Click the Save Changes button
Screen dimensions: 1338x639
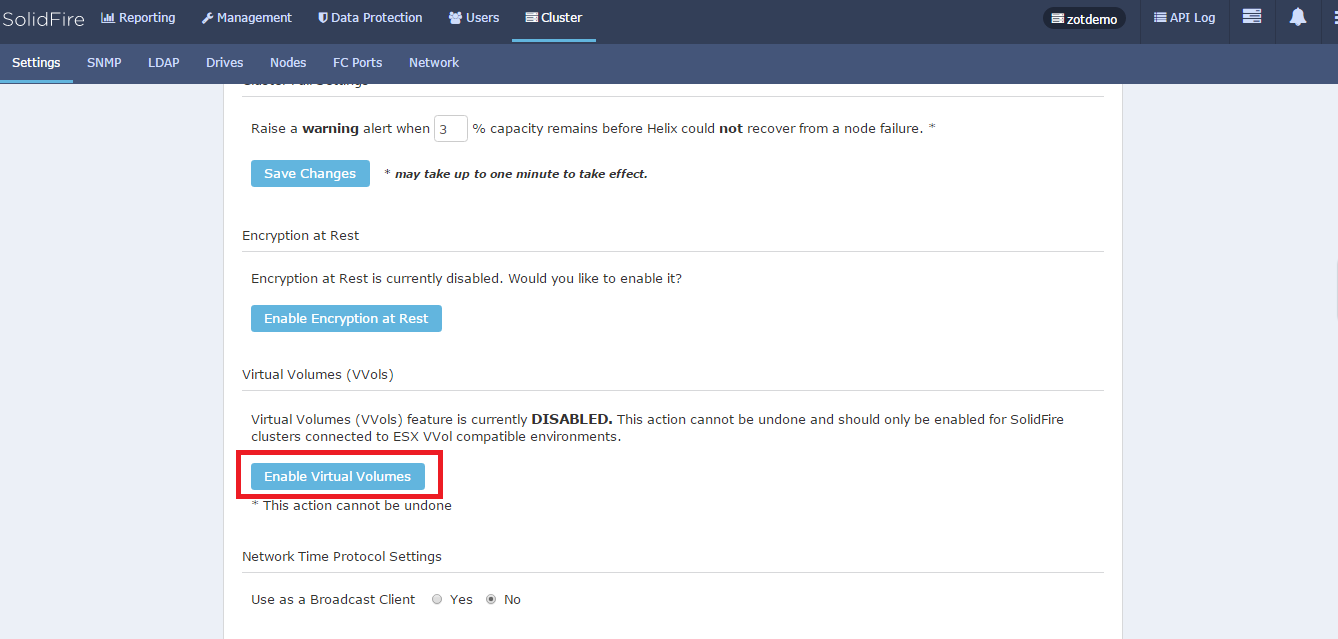point(310,173)
